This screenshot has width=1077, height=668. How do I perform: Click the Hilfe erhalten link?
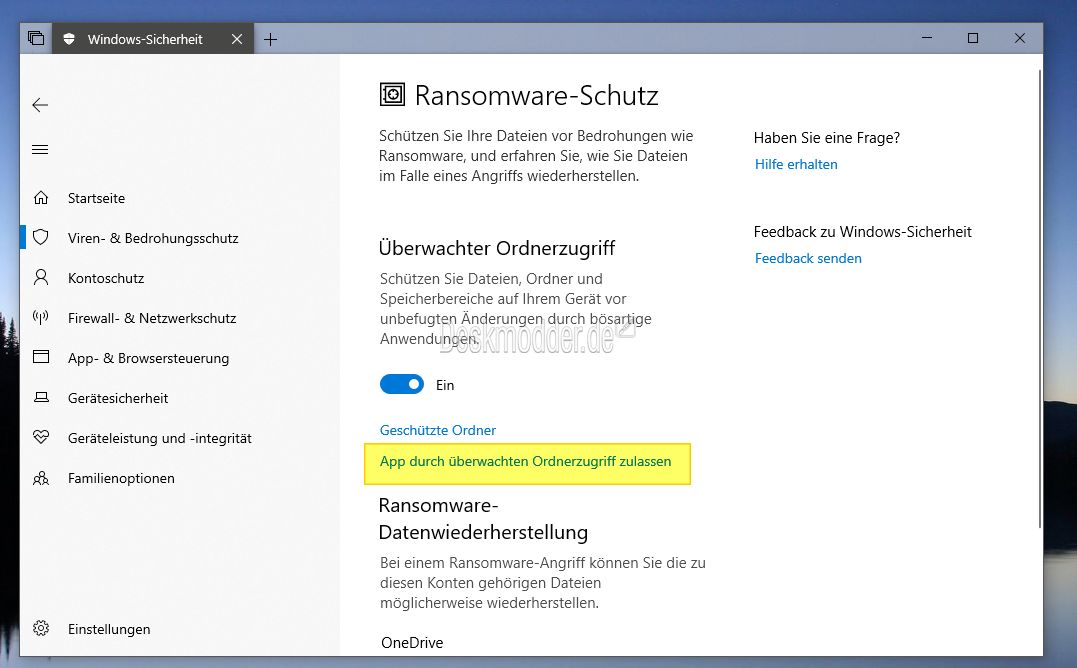pos(796,164)
